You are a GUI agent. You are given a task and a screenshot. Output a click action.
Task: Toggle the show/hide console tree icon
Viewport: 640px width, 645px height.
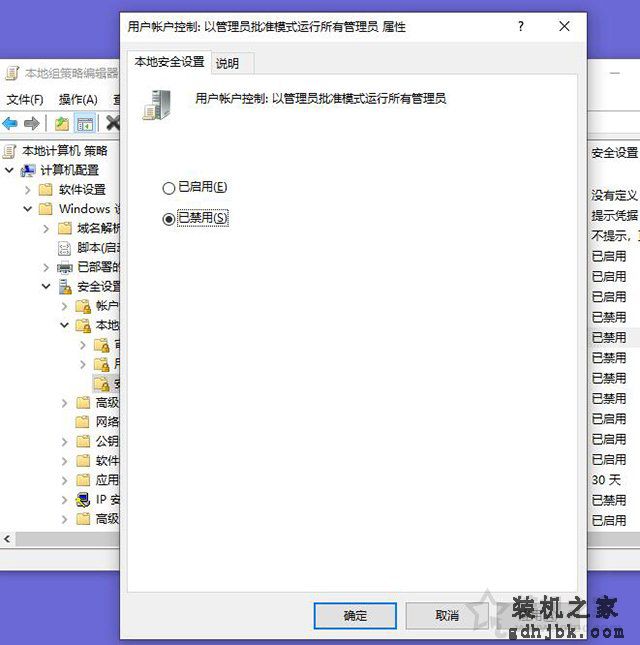(85, 123)
